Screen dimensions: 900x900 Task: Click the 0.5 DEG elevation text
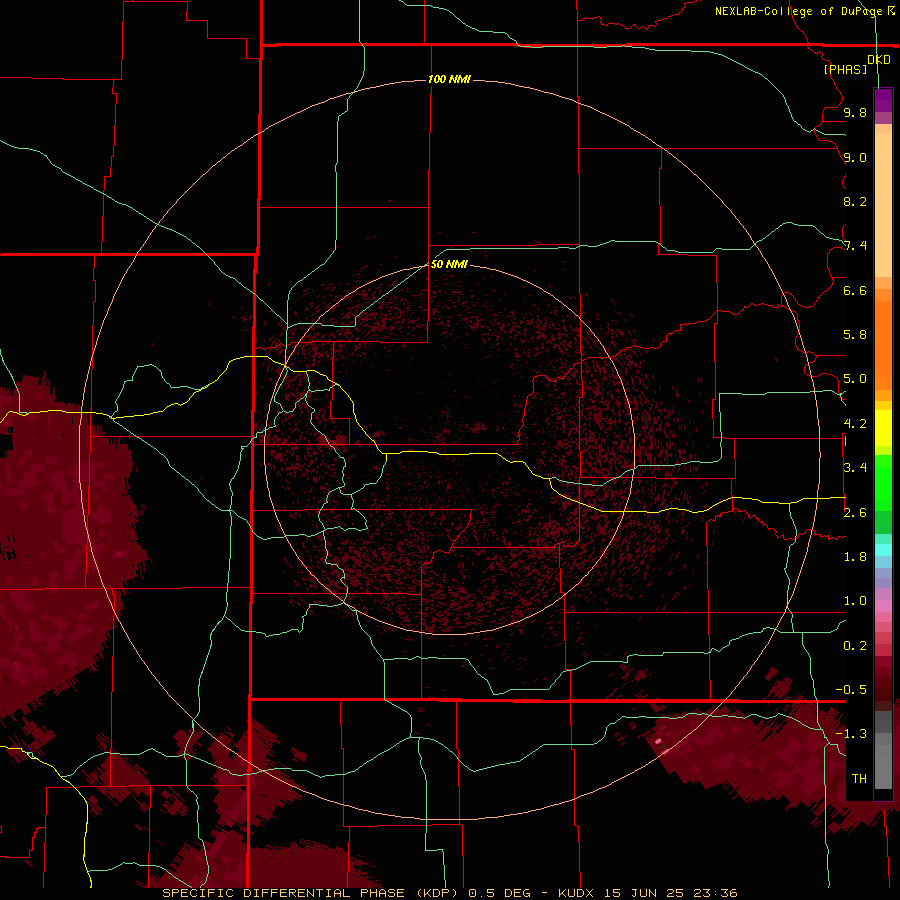(x=497, y=893)
